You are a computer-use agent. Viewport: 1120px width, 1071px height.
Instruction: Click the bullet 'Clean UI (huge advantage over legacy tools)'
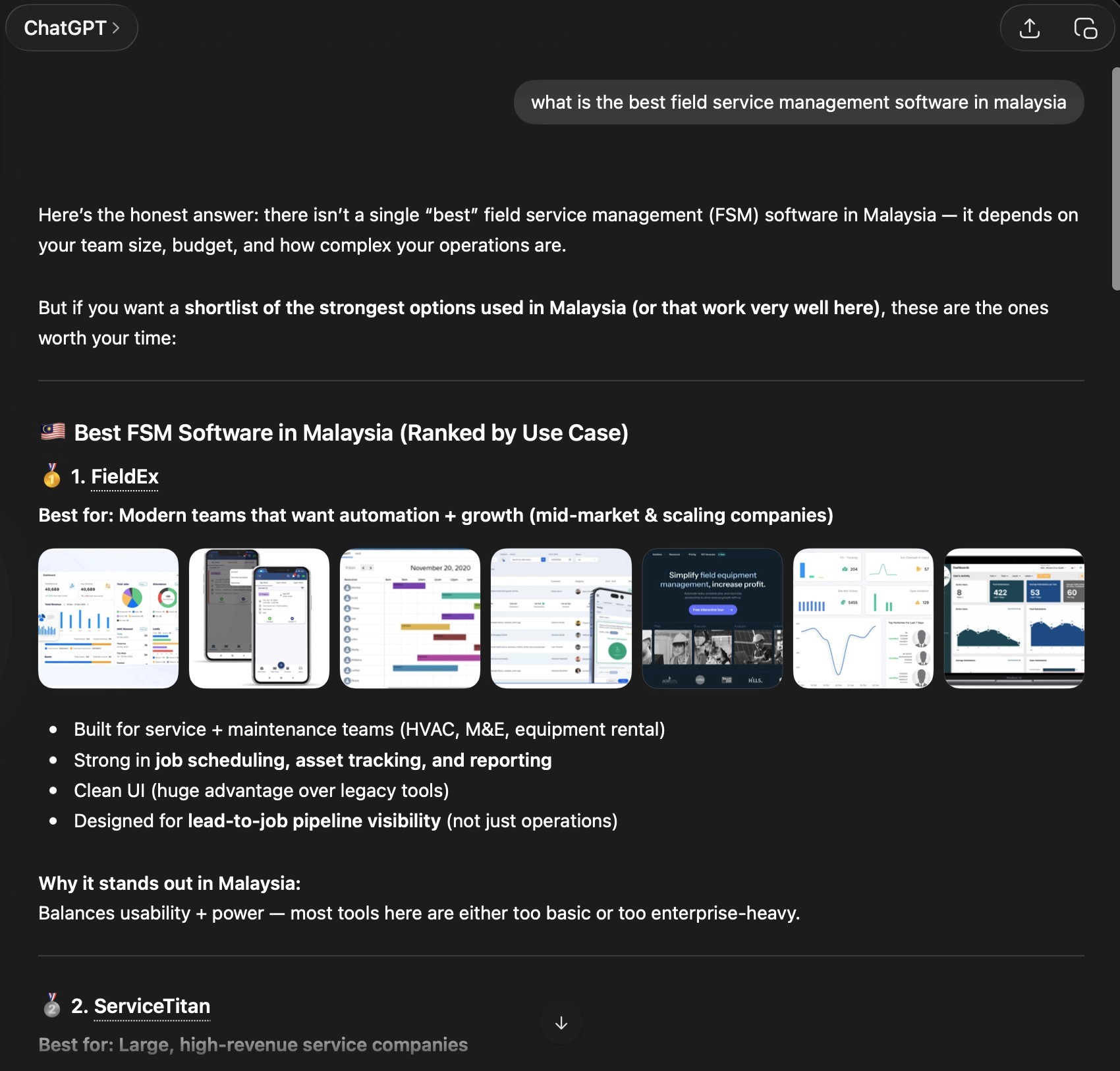click(262, 790)
